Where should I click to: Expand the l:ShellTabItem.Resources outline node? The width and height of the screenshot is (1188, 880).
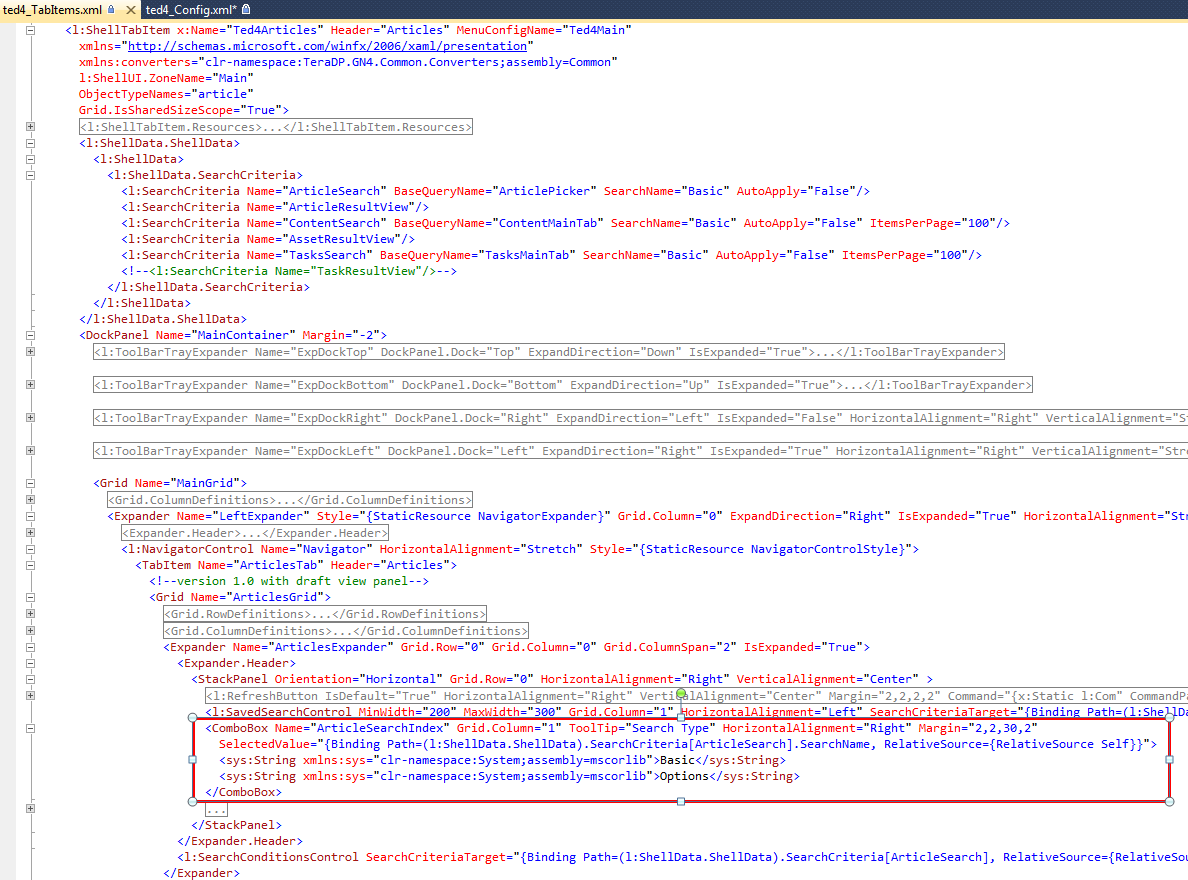coord(30,127)
